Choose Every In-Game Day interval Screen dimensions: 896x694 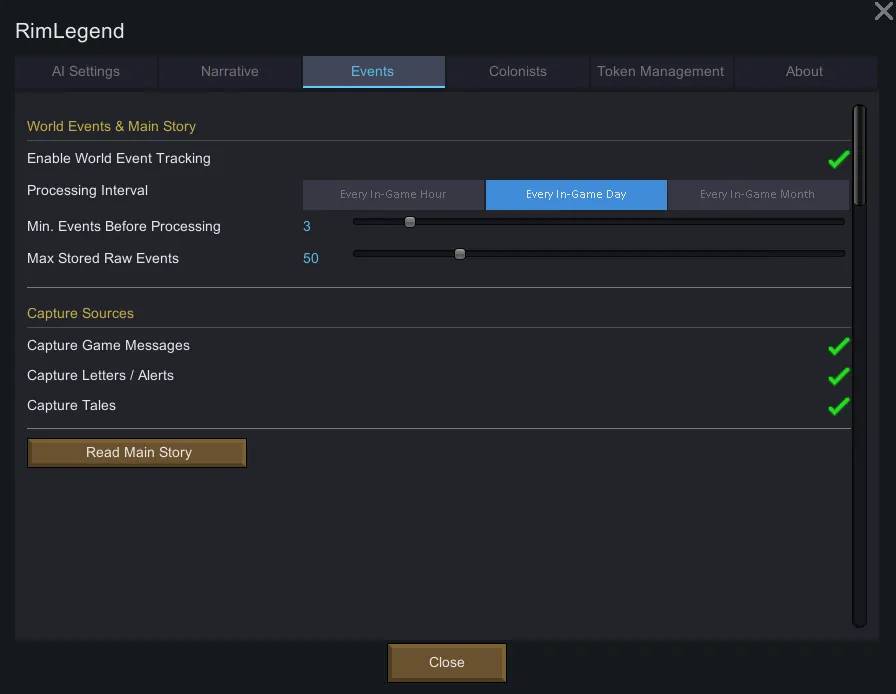point(576,195)
